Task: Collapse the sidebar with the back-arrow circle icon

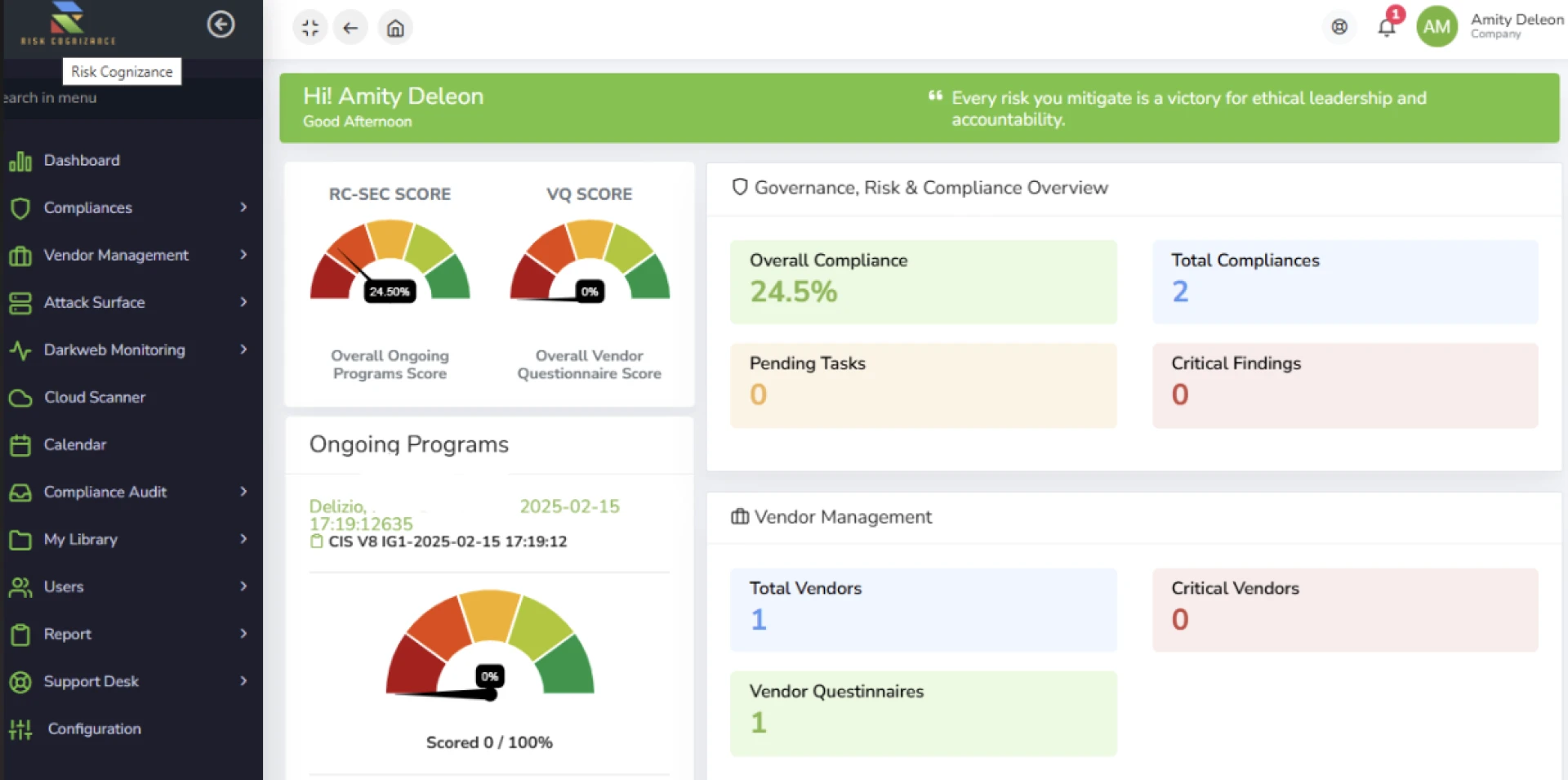Action: point(220,25)
